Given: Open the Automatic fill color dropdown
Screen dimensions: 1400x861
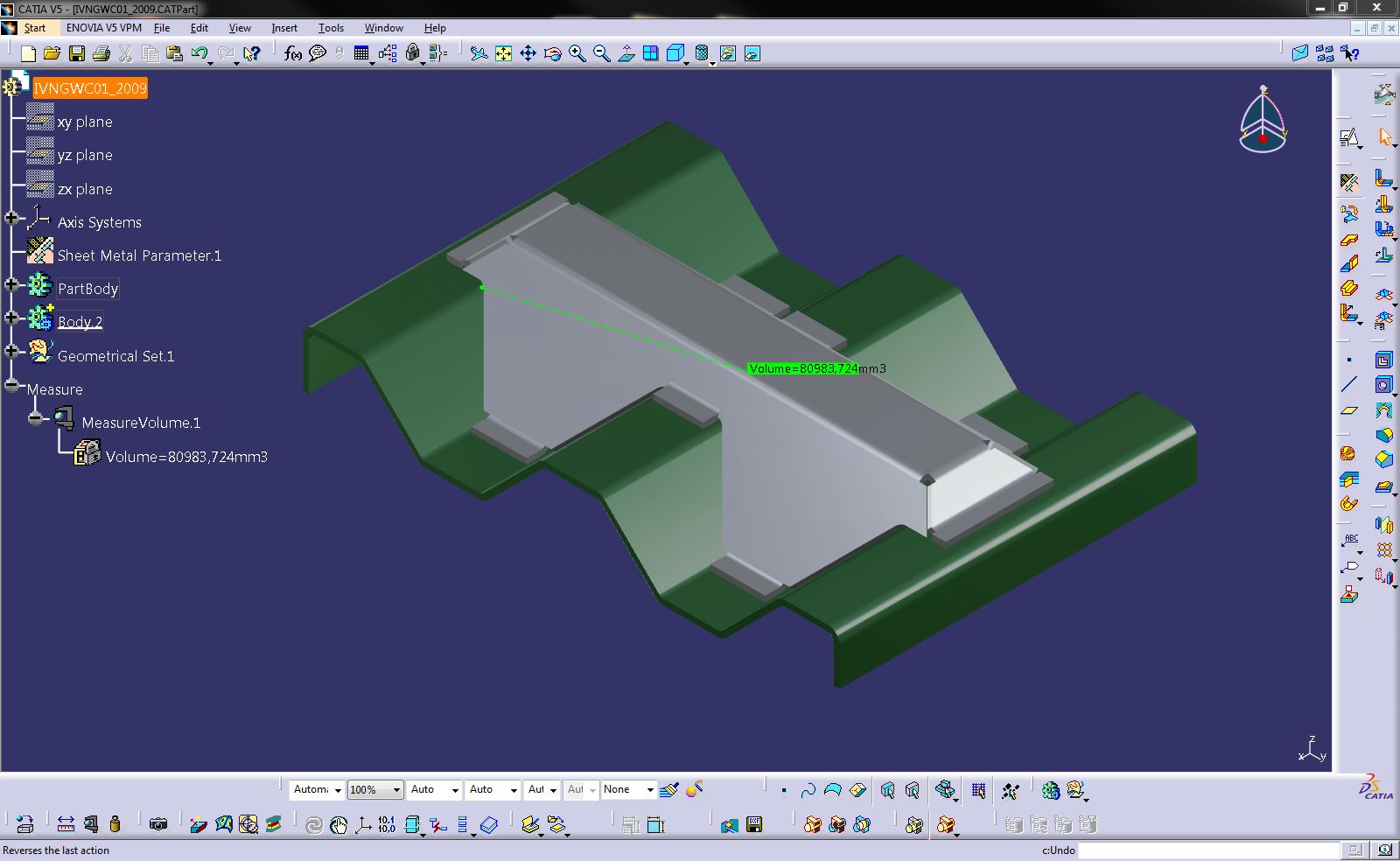Looking at the screenshot, I should coord(337,789).
